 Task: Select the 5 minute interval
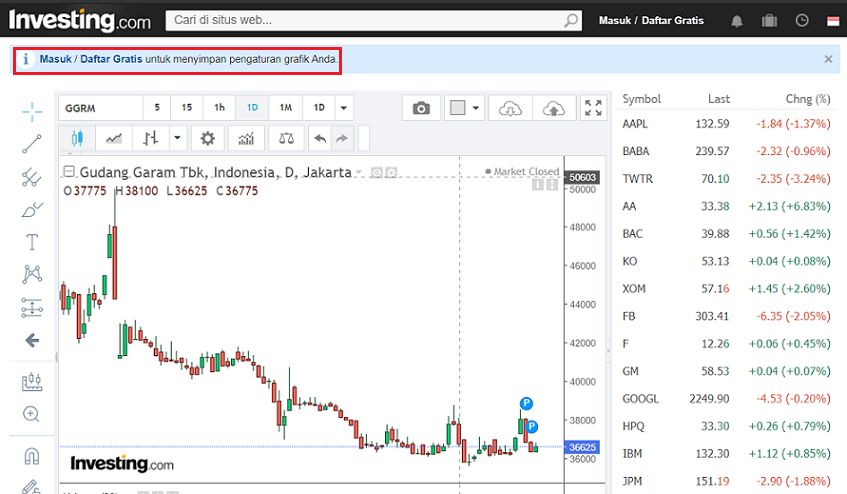[x=157, y=108]
